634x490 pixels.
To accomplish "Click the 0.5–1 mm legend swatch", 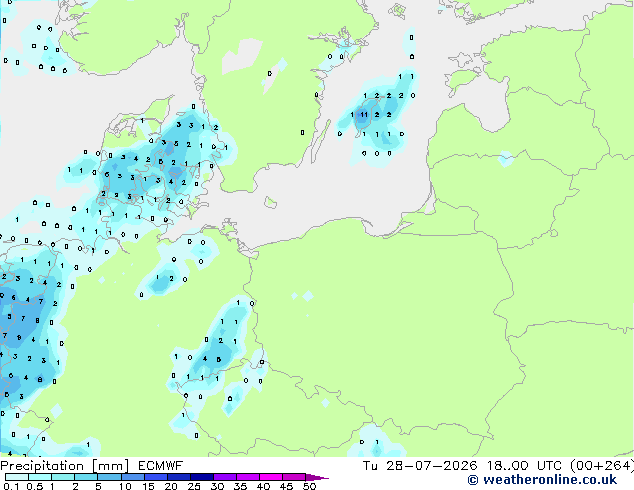I will point(40,477).
